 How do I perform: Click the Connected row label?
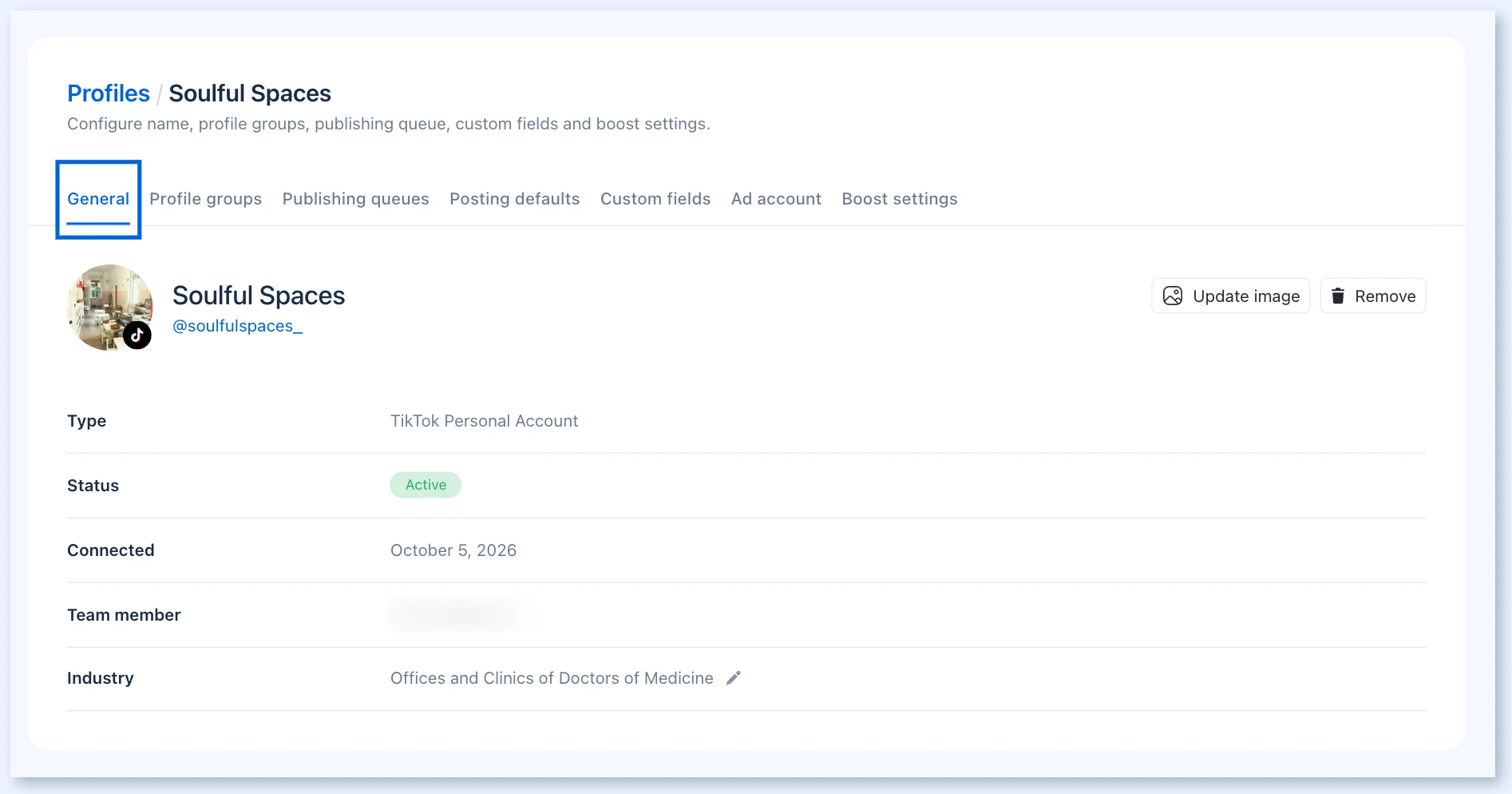pyautogui.click(x=111, y=550)
